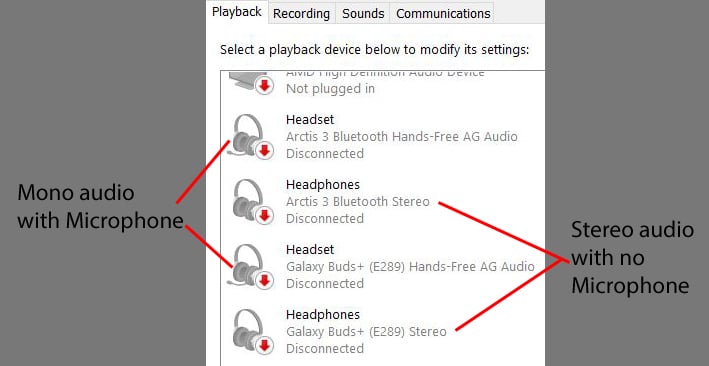Select Galaxy Buds+ (E289) Stereo device entry
This screenshot has height=366, width=709.
(383, 332)
